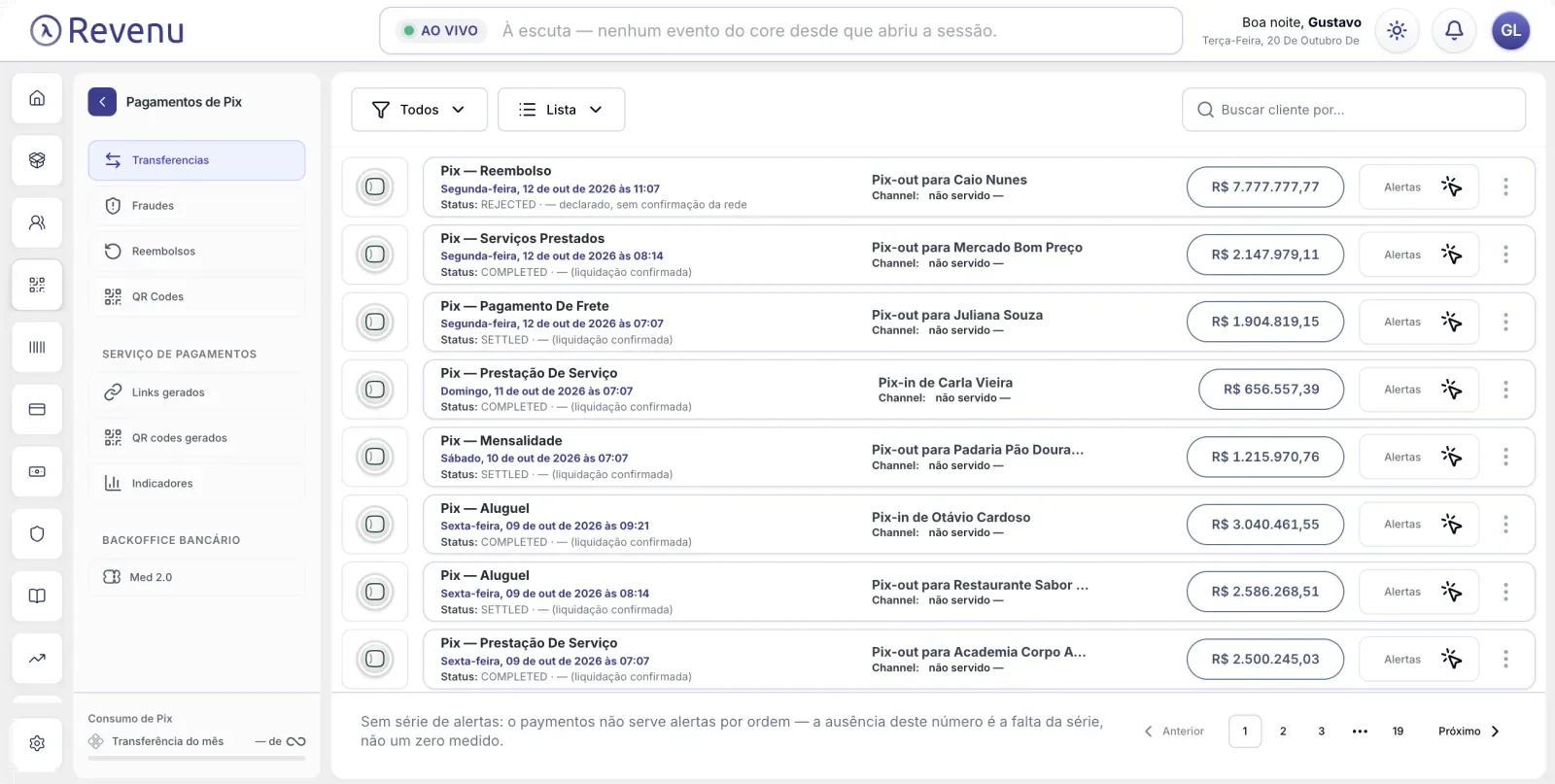Focus the Buscar cliente search field
Viewport: 1555px width, 784px height.
pos(1354,110)
